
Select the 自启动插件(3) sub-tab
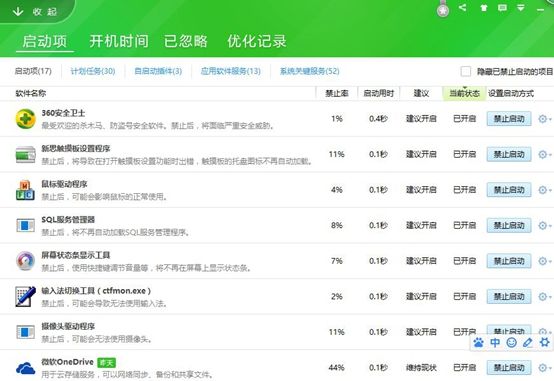(x=158, y=71)
